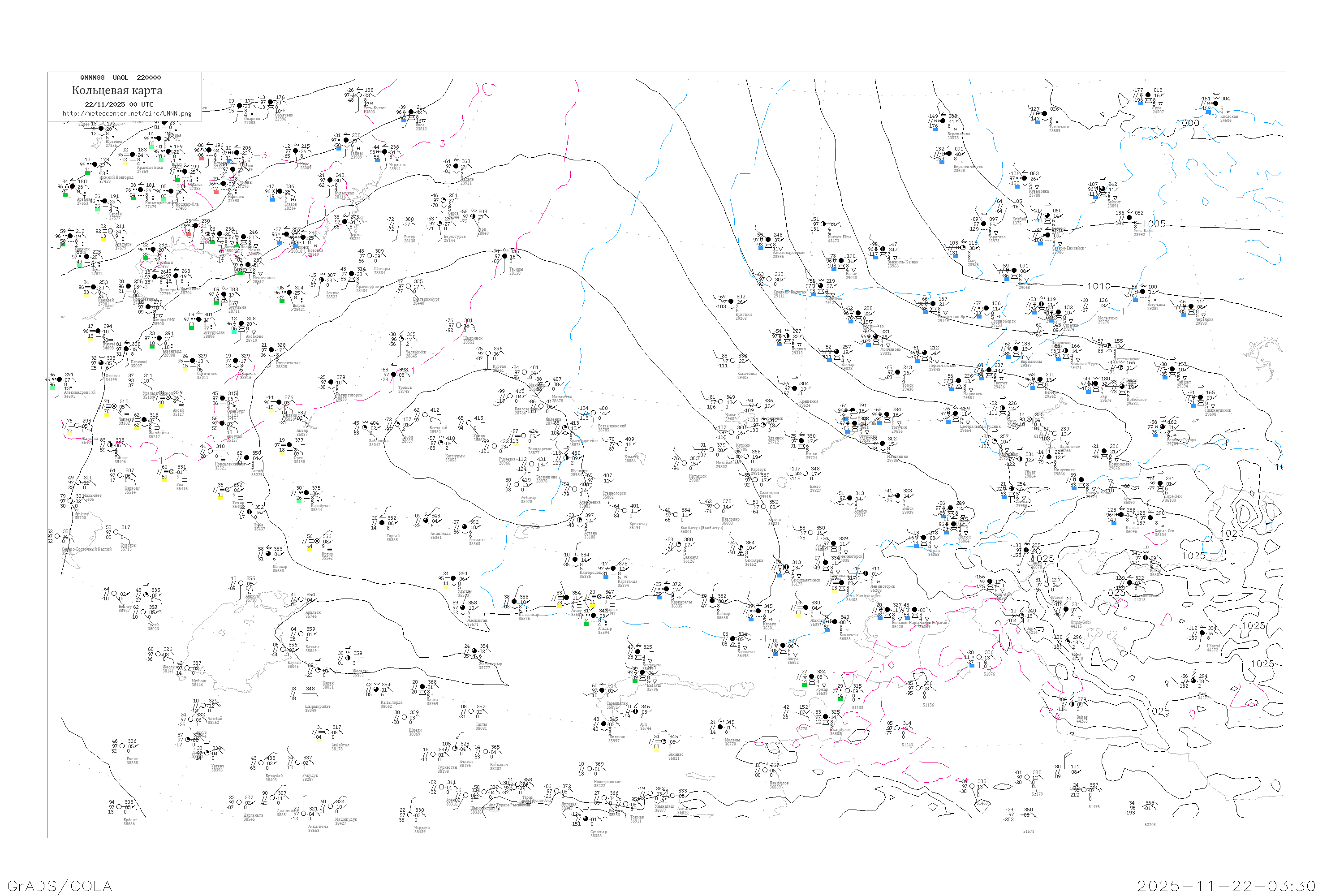The height and width of the screenshot is (896, 1344).
Task: Click the Байкит 23891 station marker
Action: point(1103,189)
